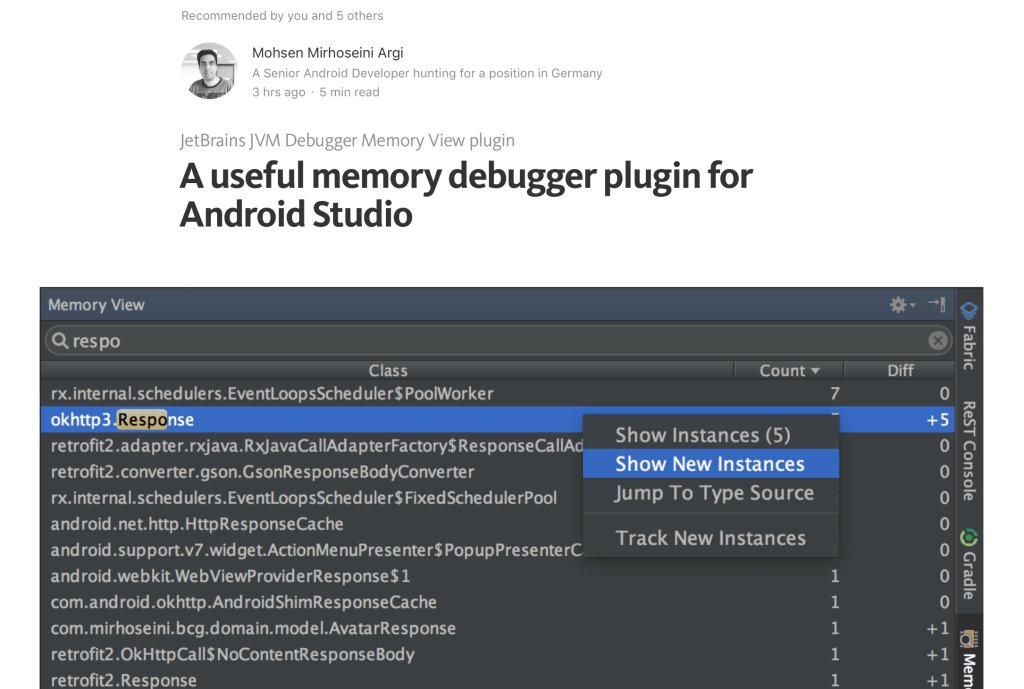The height and width of the screenshot is (689, 1024).
Task: Clear the search field with the X icon
Action: pos(938,340)
